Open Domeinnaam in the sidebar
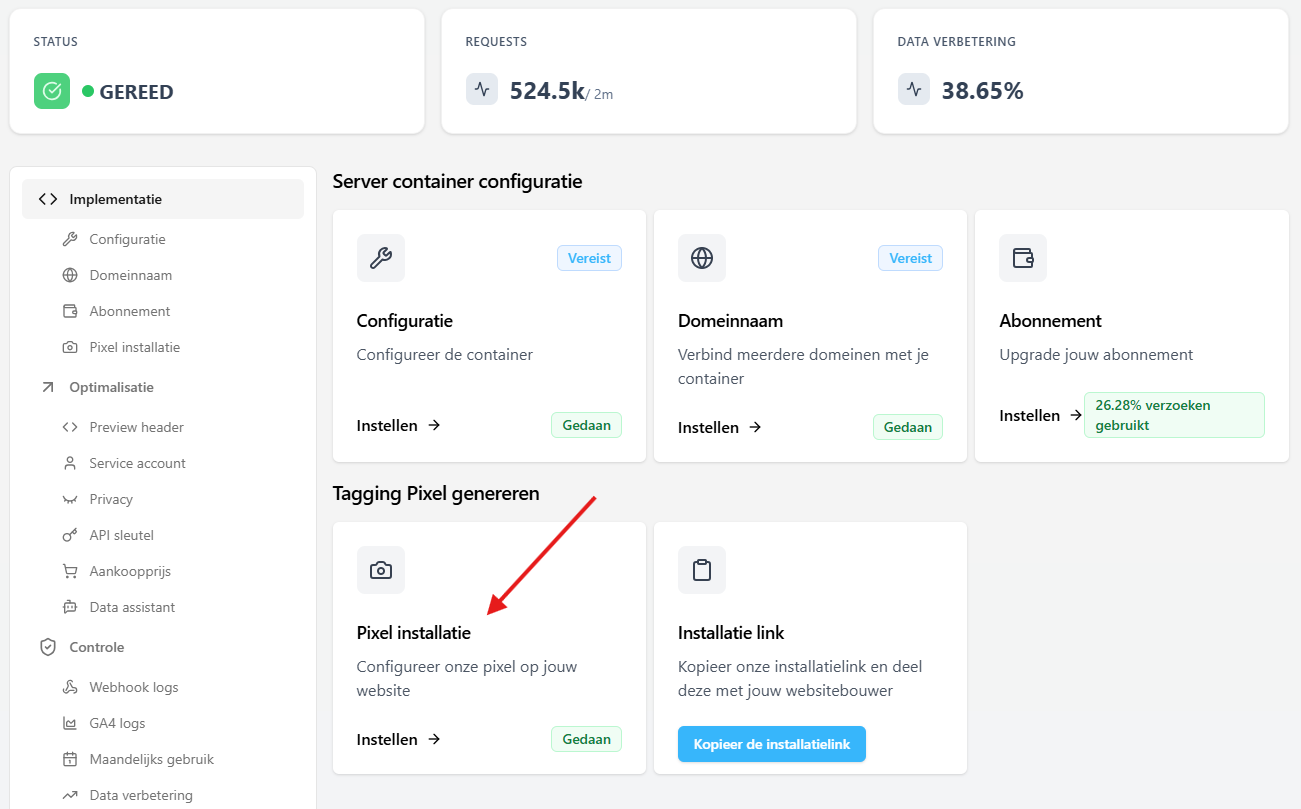The height and width of the screenshot is (809, 1301). pos(130,275)
